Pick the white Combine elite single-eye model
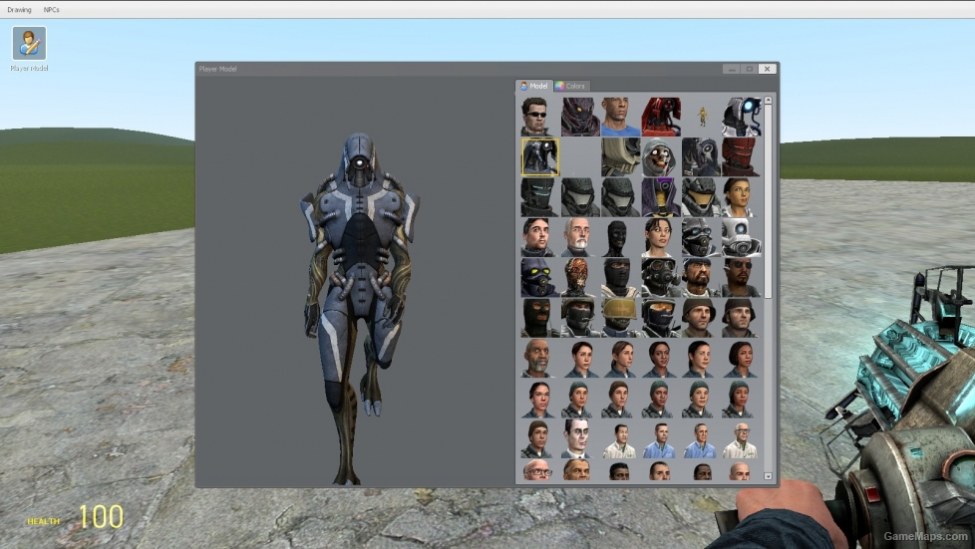The height and width of the screenshot is (549, 975). [x=741, y=237]
